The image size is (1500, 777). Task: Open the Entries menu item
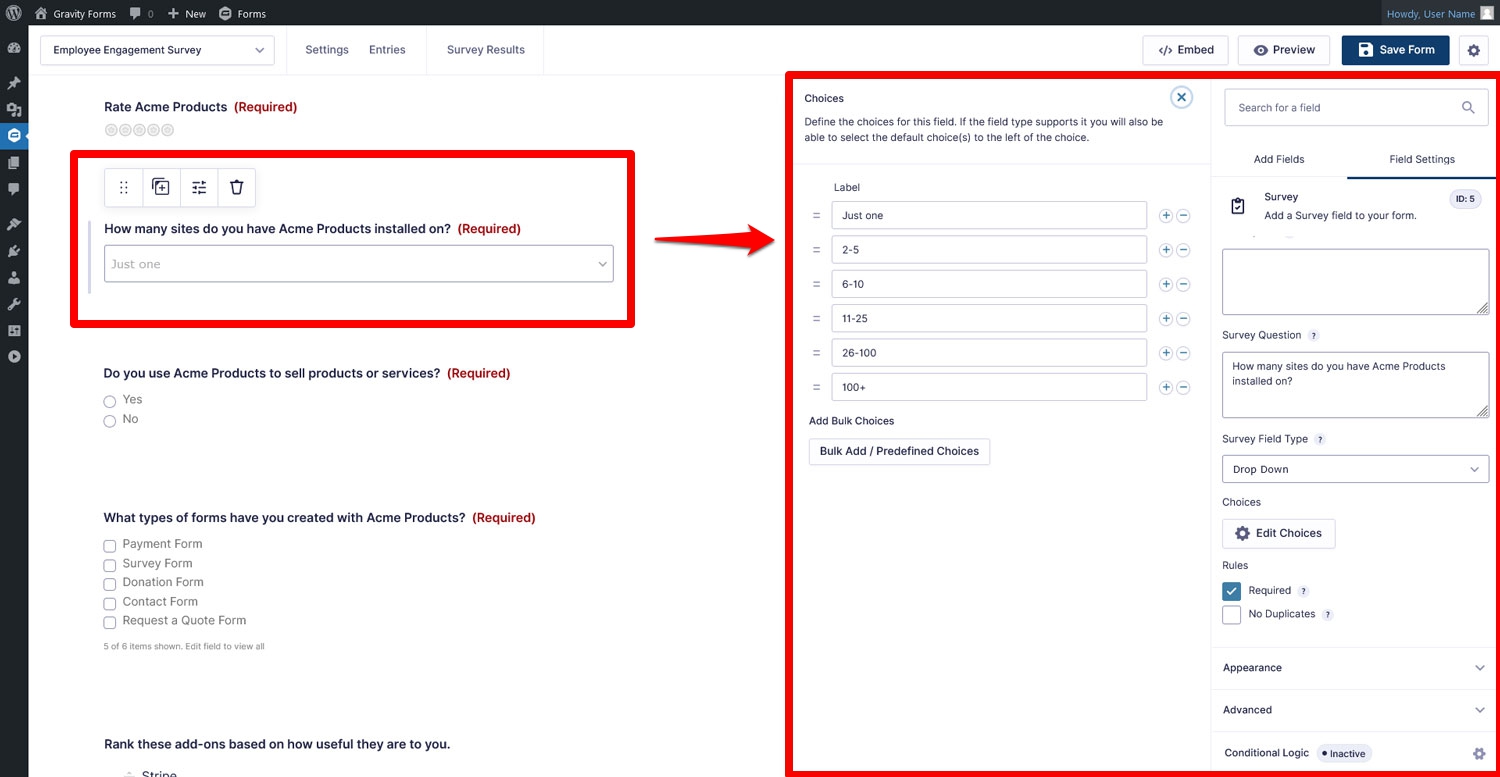[x=387, y=50]
